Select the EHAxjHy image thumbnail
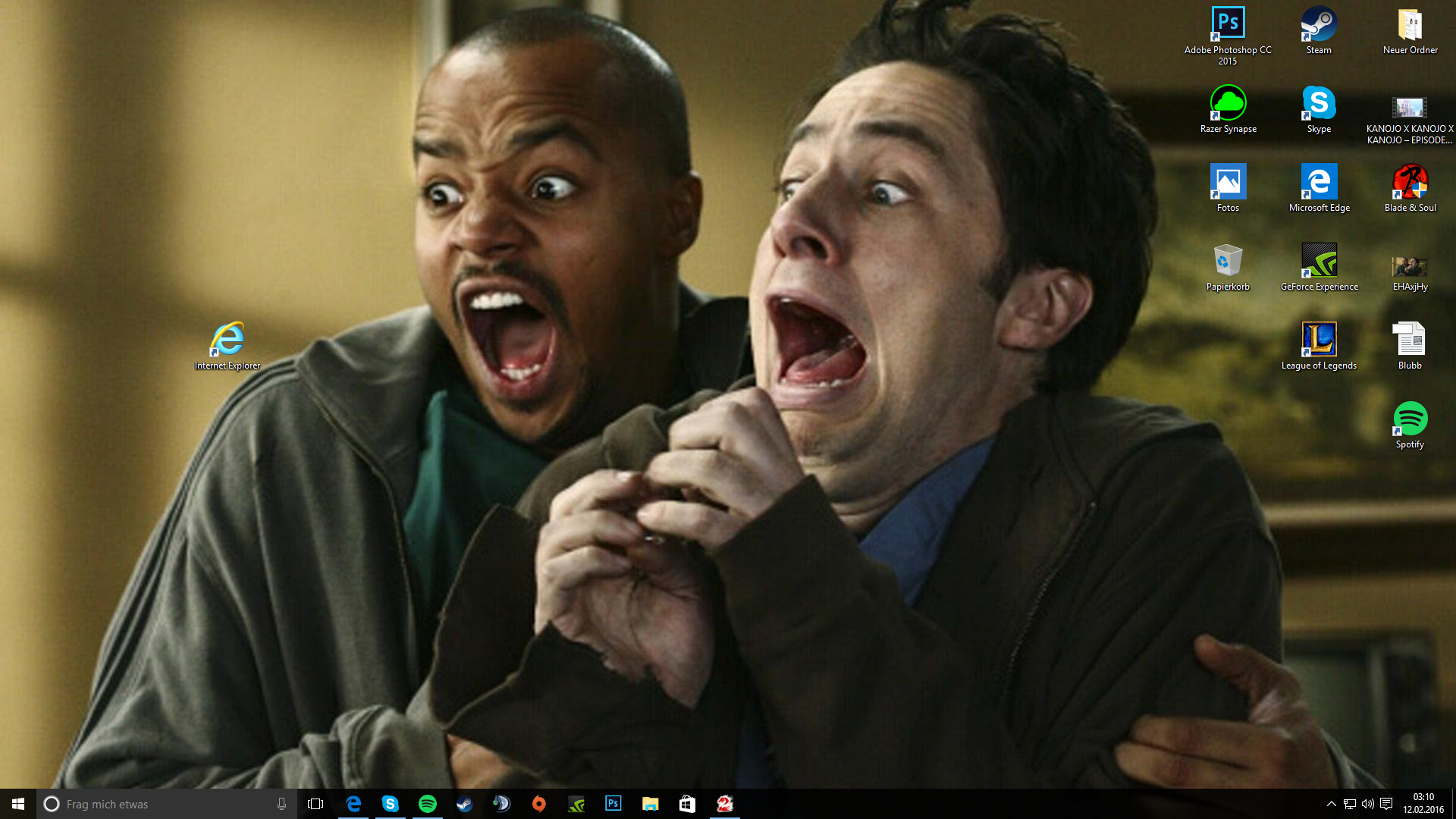 pyautogui.click(x=1410, y=266)
